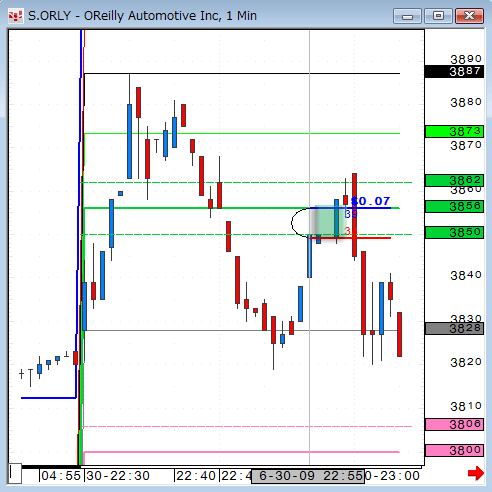Click the 22:40 time axis label
492x492 pixels.
[196, 476]
